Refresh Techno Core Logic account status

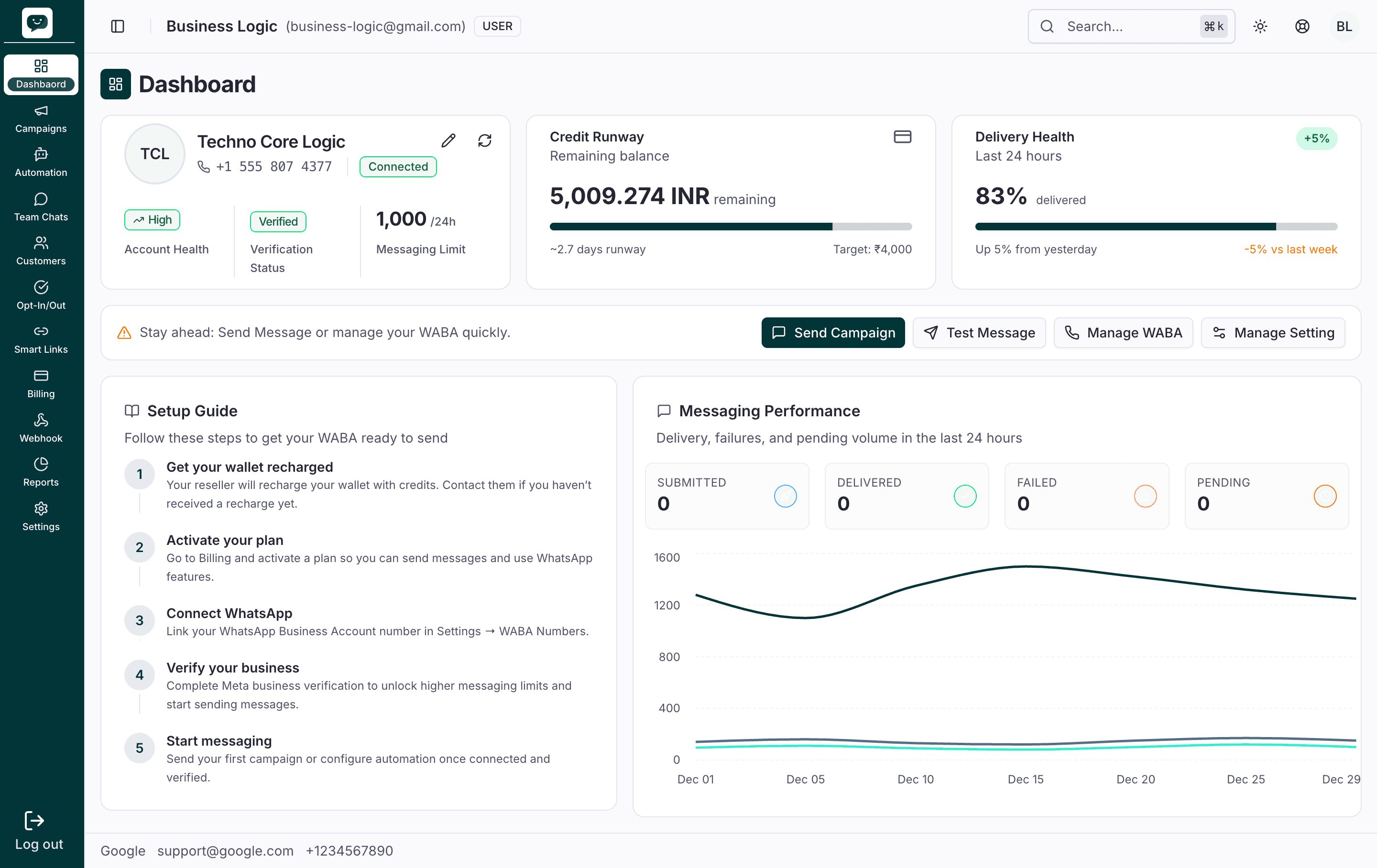click(484, 141)
